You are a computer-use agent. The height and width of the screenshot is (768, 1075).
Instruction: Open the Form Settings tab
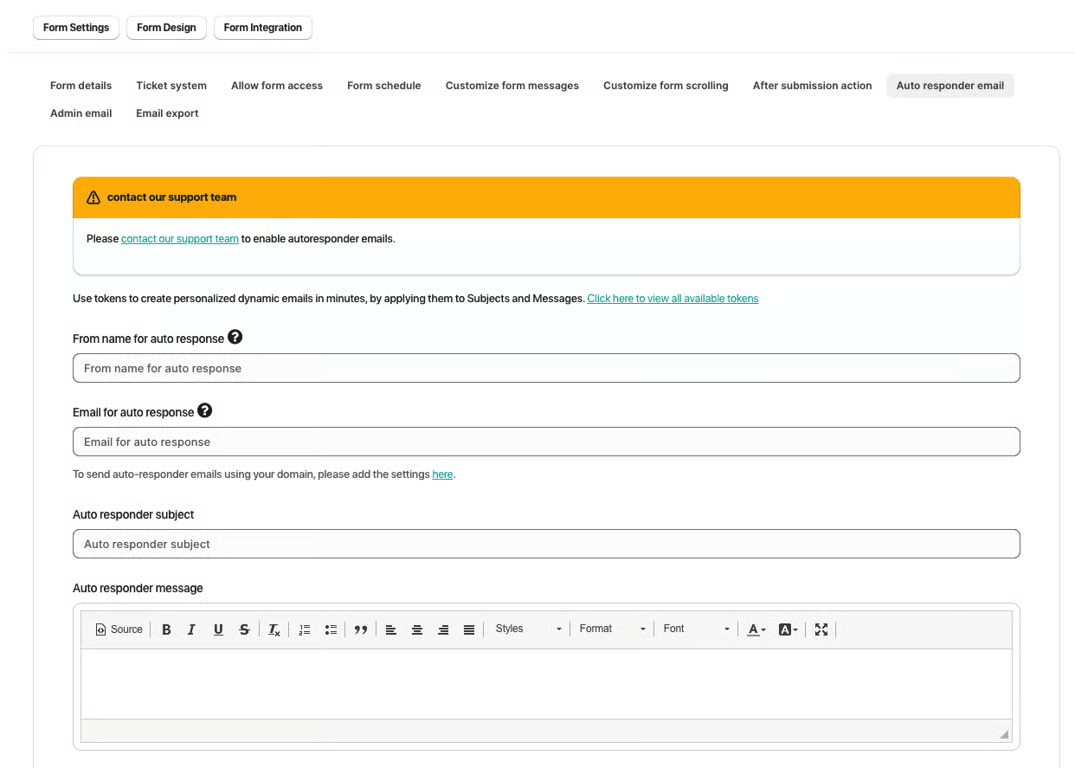point(76,27)
